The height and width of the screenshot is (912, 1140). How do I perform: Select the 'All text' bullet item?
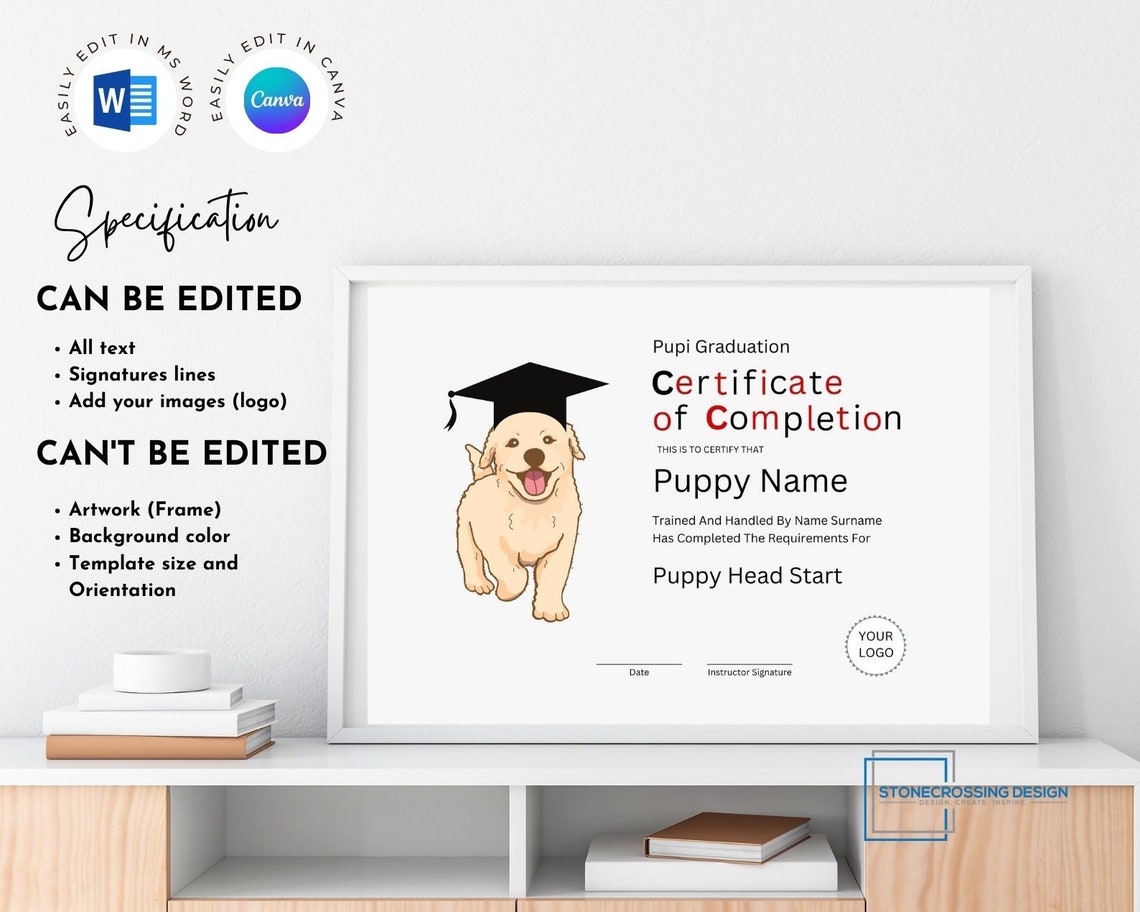coord(101,348)
